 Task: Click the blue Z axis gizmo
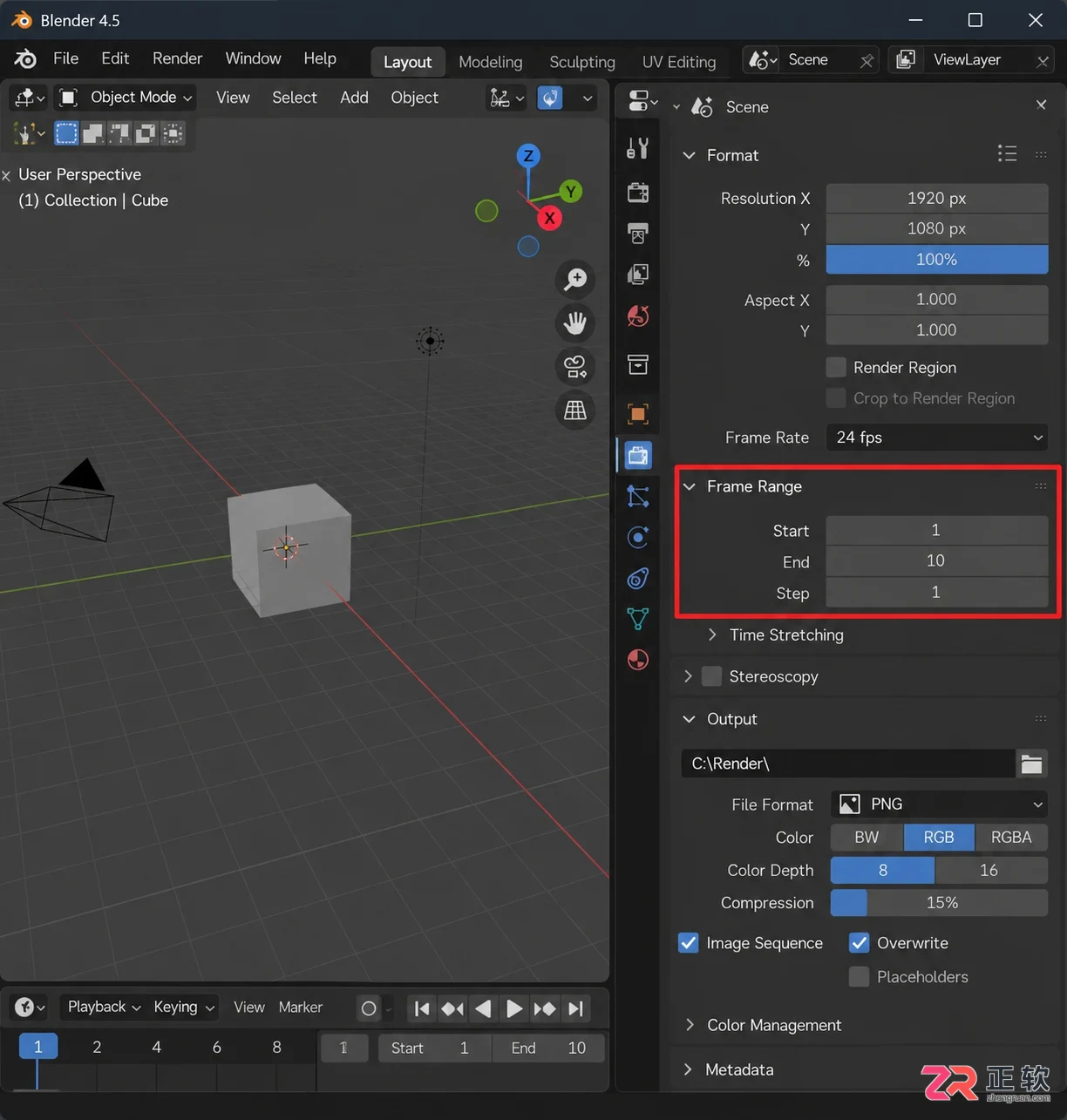click(528, 156)
